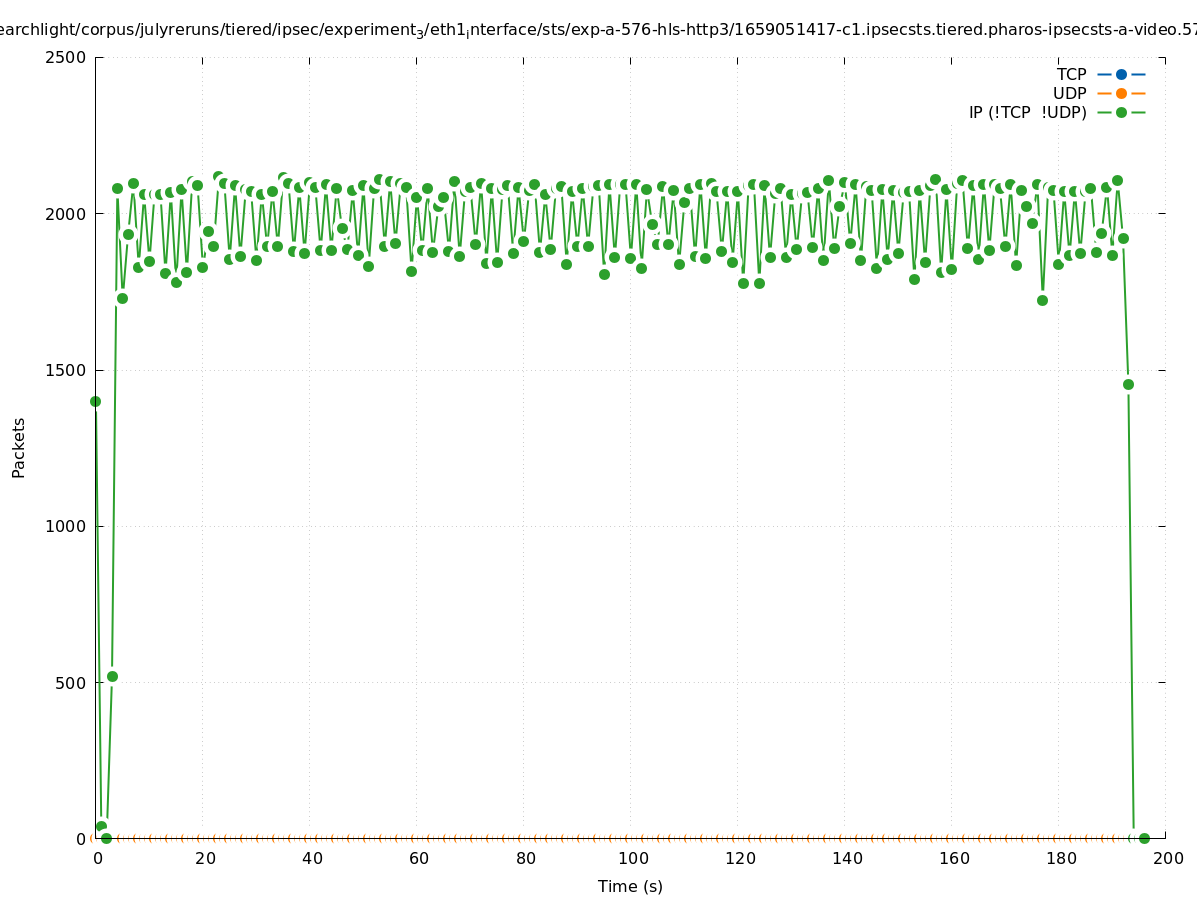Image resolution: width=1197 pixels, height=900 pixels.
Task: Click the 2500 y-axis tick label
Action: [66, 57]
